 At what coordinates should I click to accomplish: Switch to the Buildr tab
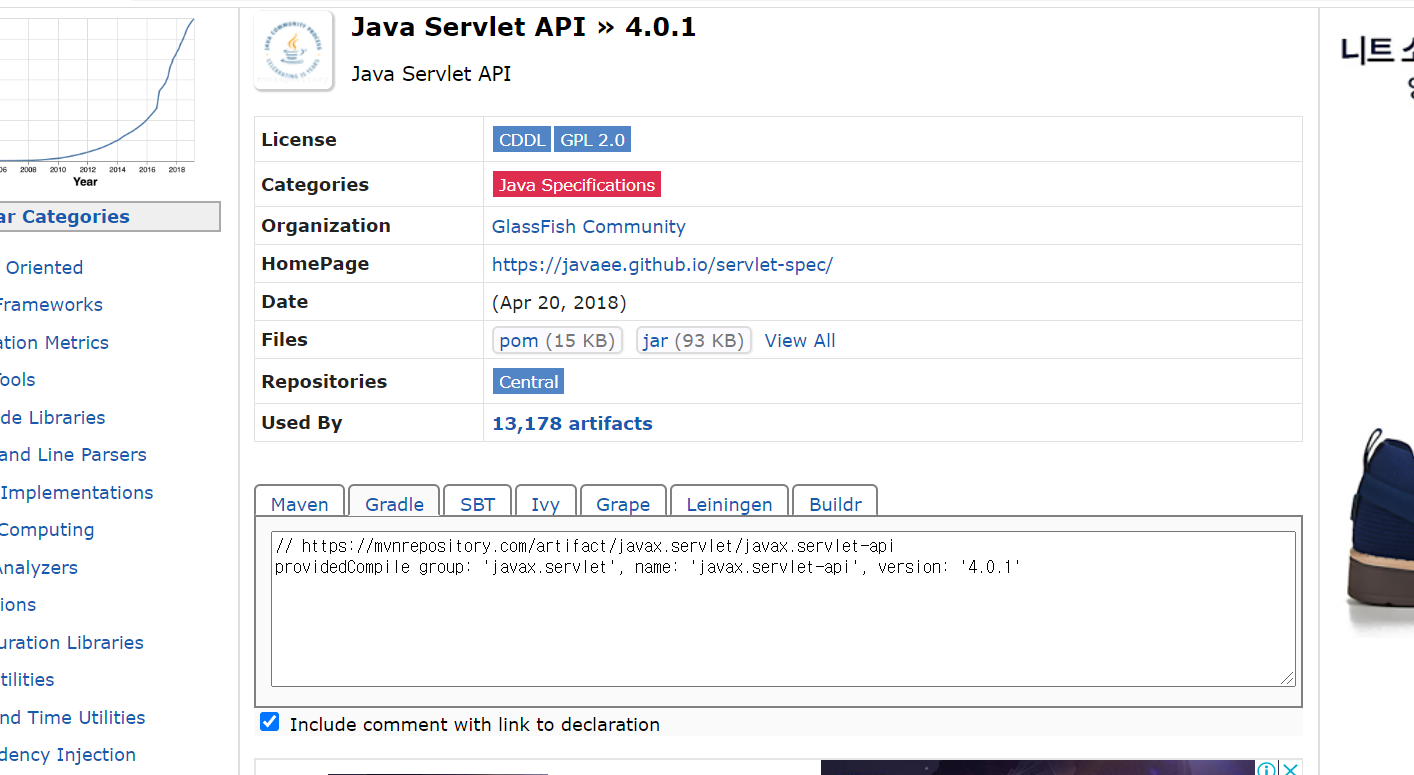835,504
